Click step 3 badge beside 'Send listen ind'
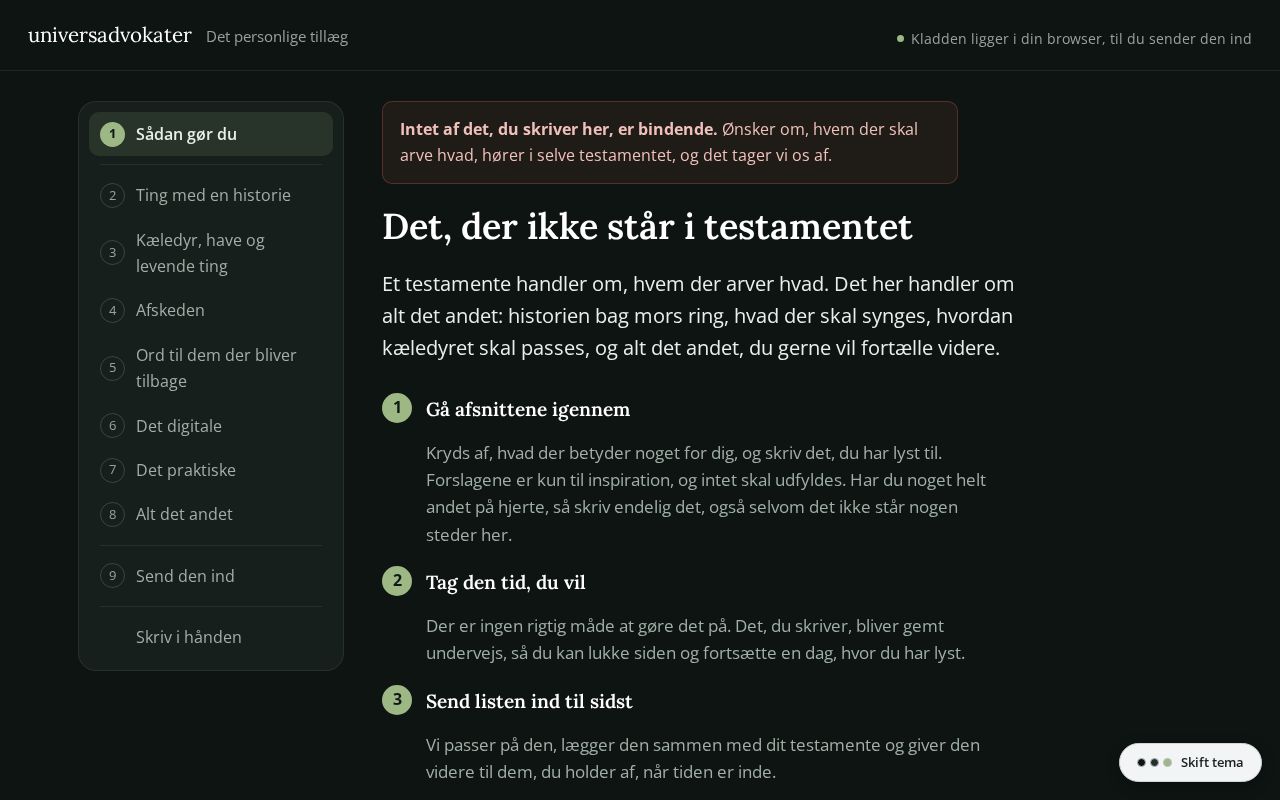The width and height of the screenshot is (1280, 800). (x=397, y=700)
